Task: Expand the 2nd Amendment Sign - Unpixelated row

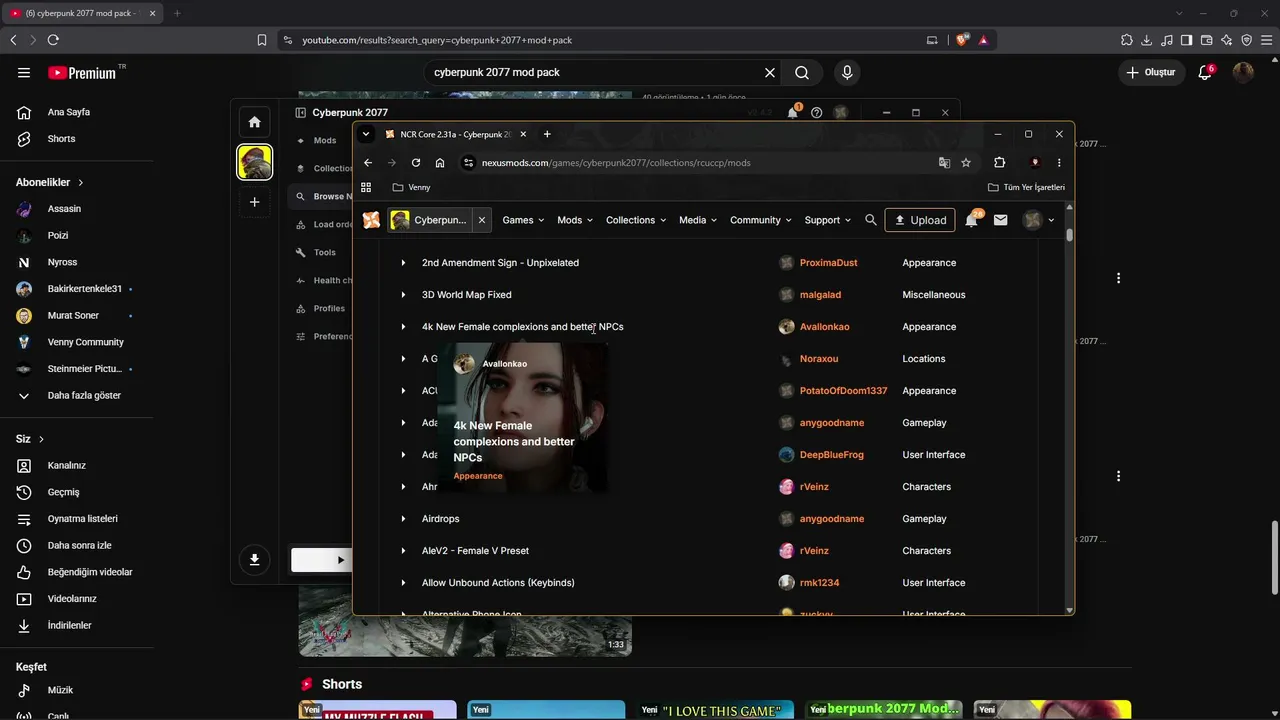Action: [x=403, y=263]
